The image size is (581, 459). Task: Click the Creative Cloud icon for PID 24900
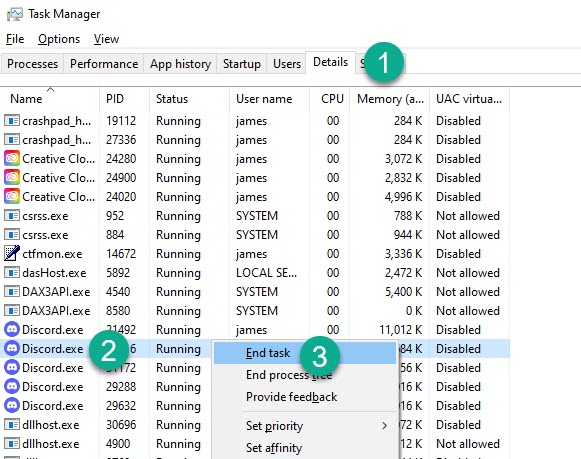coord(12,177)
